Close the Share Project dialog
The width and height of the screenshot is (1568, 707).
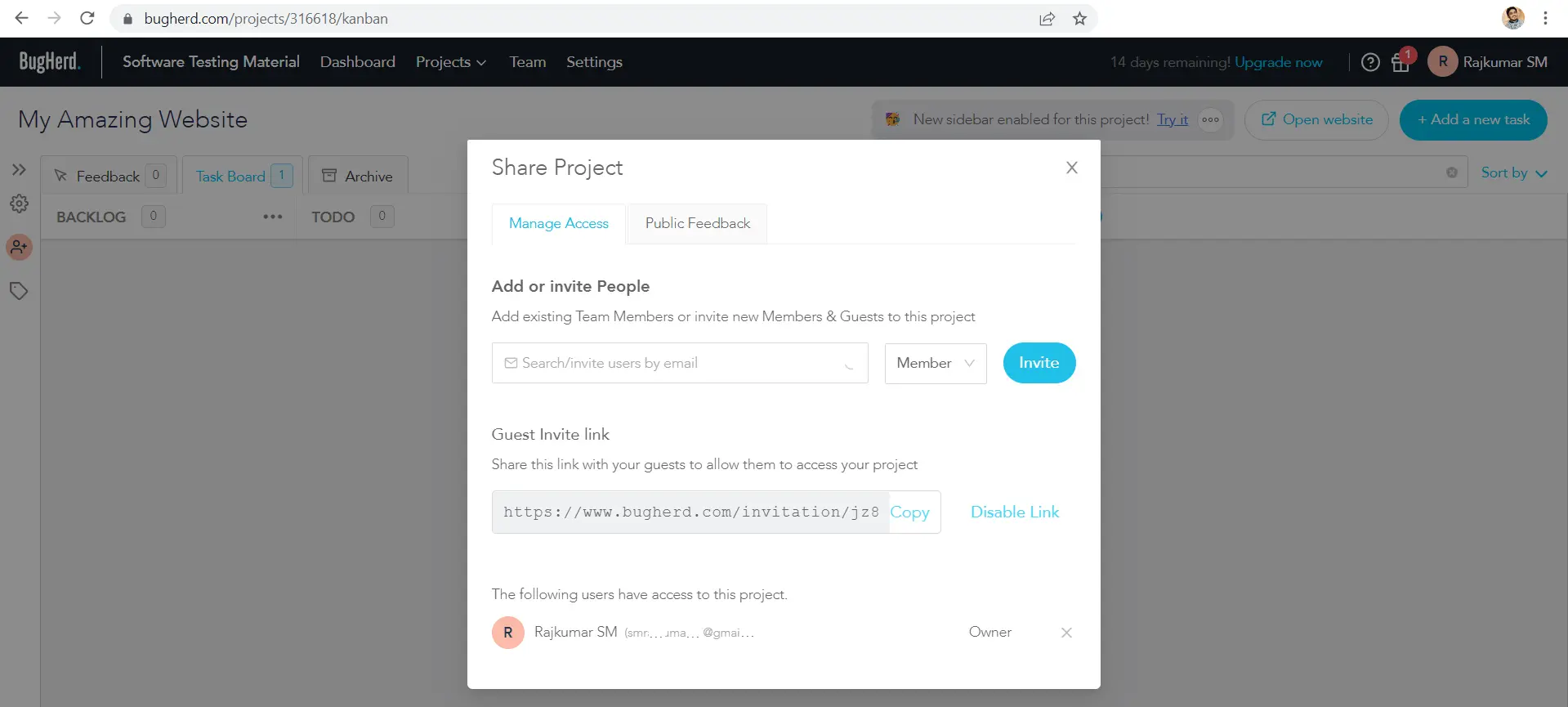(x=1072, y=168)
